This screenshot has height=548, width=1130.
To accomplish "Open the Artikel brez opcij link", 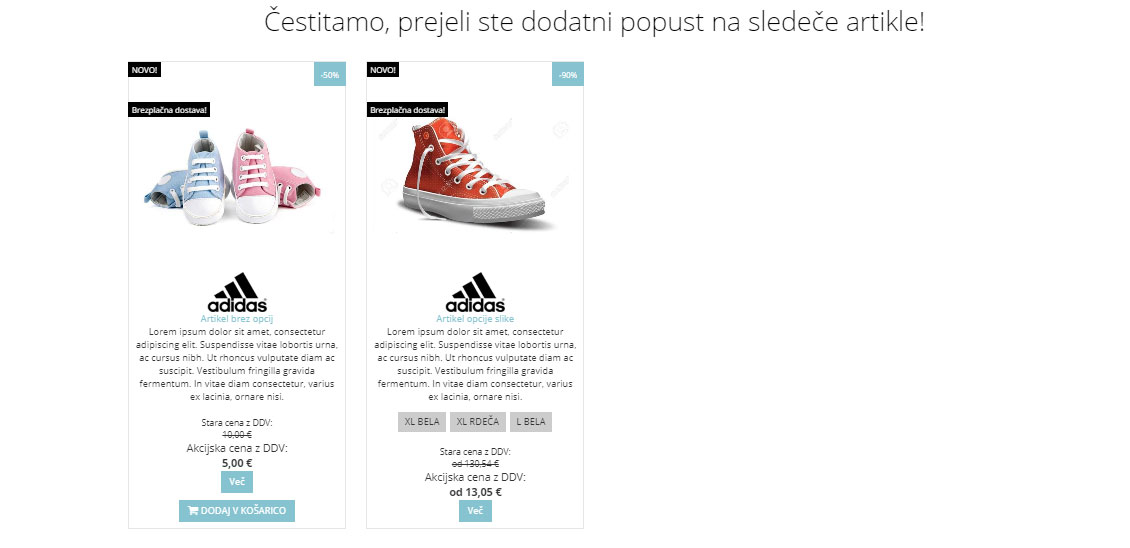I will click(237, 319).
